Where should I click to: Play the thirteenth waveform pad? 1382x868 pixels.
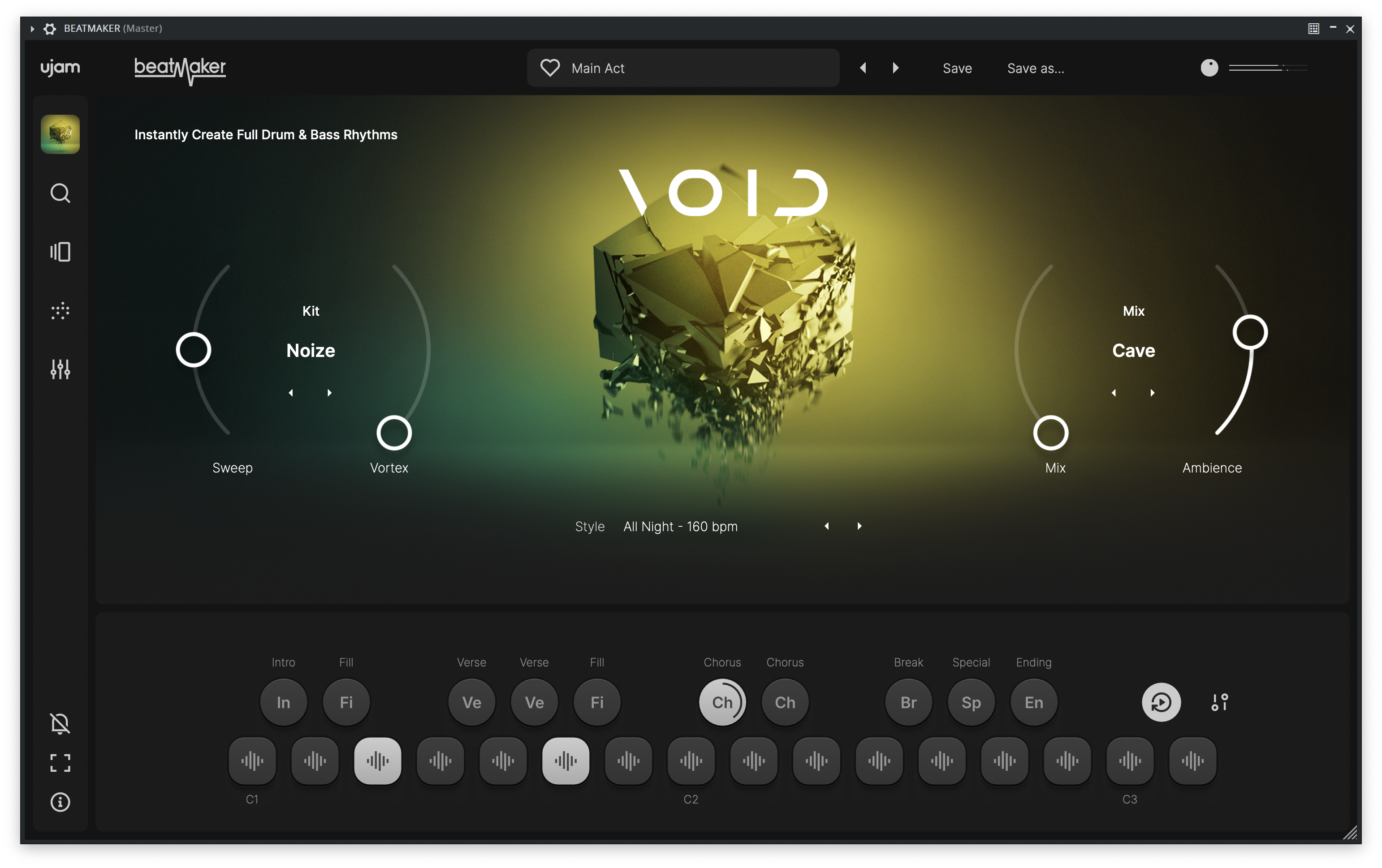tap(1004, 761)
